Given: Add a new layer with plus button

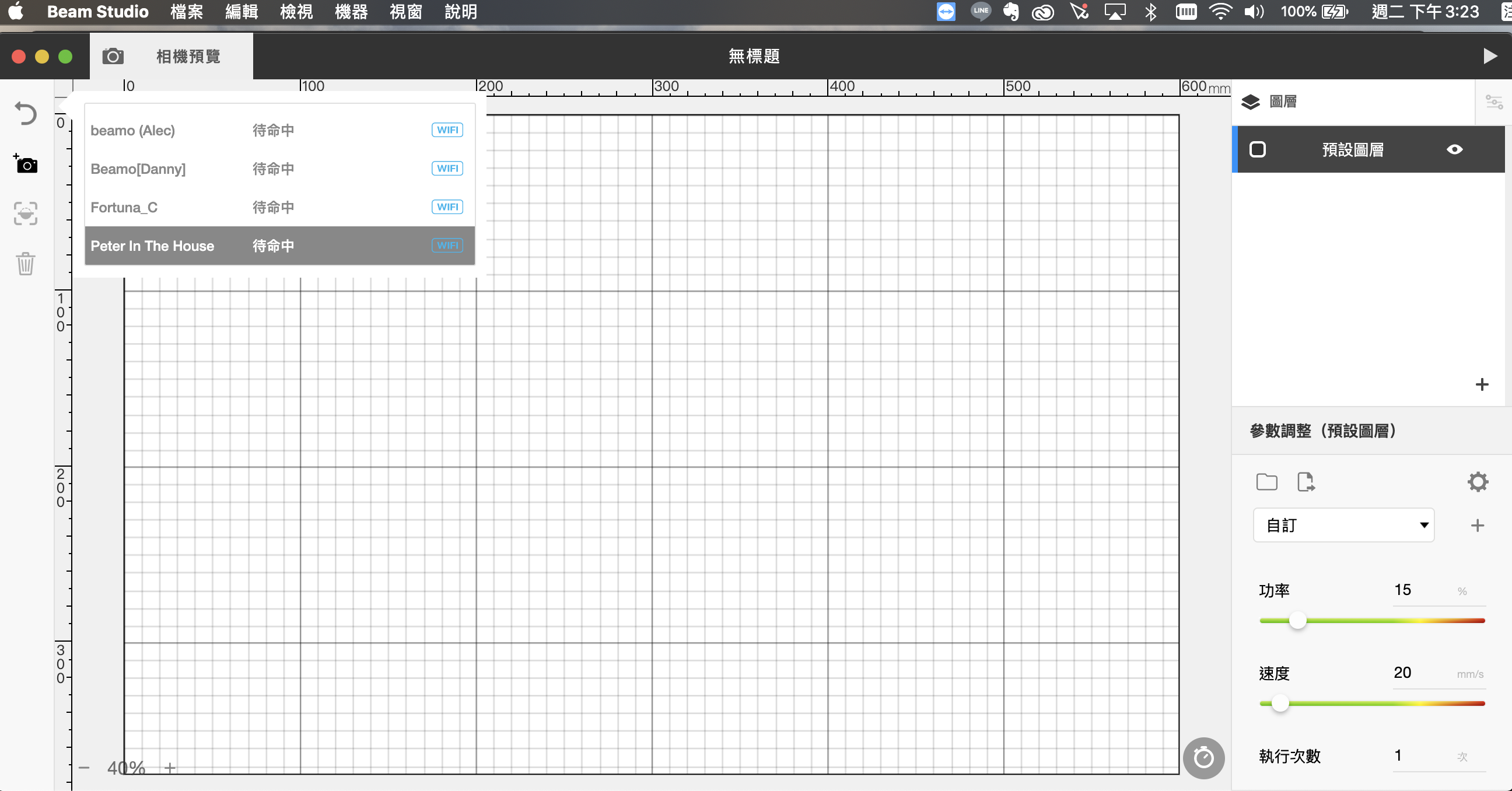Looking at the screenshot, I should [x=1482, y=384].
